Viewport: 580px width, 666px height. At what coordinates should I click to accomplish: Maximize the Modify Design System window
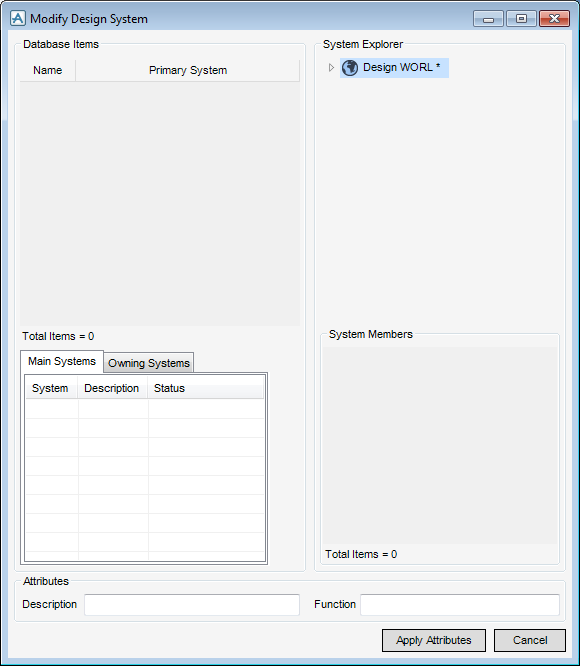pyautogui.click(x=521, y=19)
